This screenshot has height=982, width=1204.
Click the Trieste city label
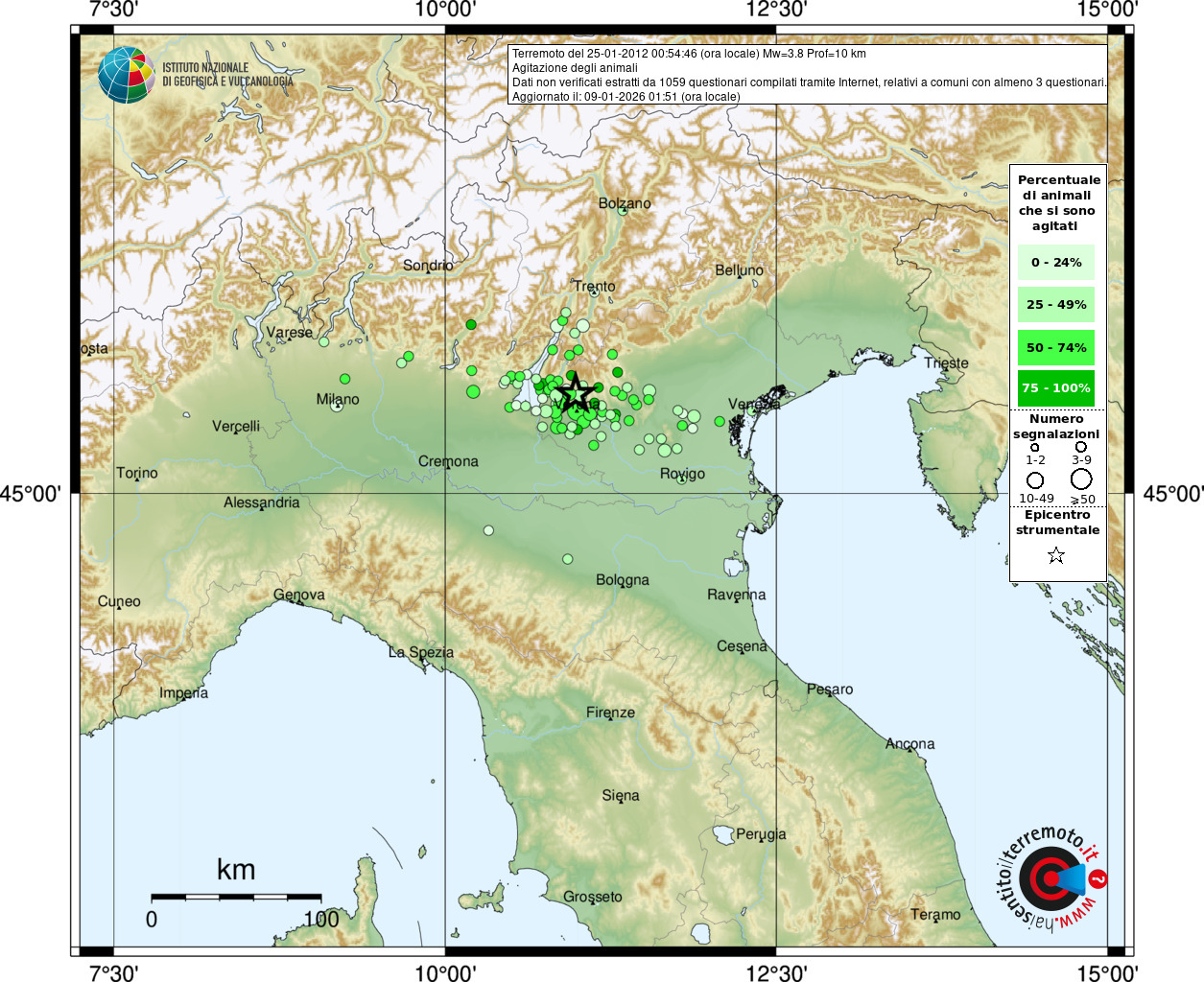(x=946, y=362)
